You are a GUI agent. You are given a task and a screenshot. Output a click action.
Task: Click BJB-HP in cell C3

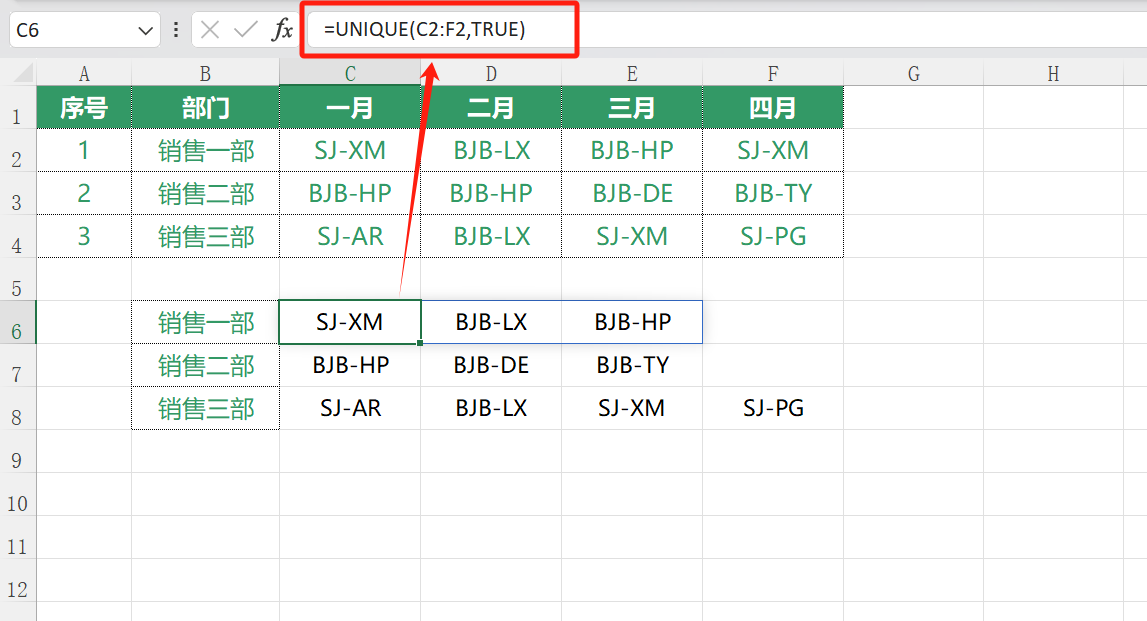[x=350, y=194]
